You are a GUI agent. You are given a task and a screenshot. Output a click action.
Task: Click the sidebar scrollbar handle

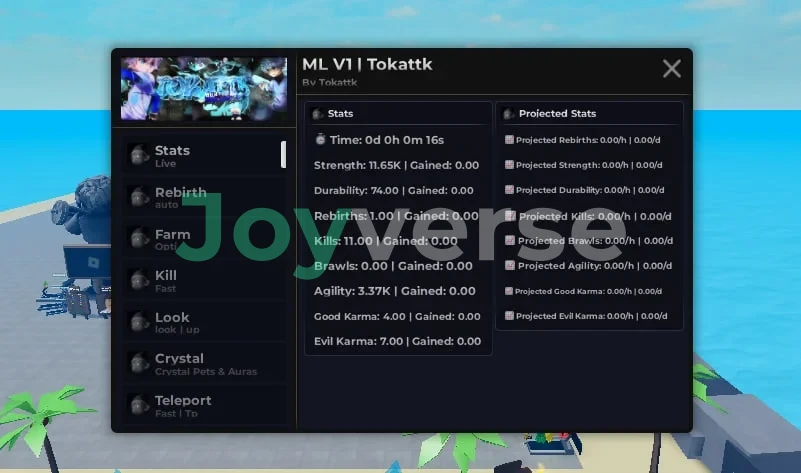(x=283, y=154)
